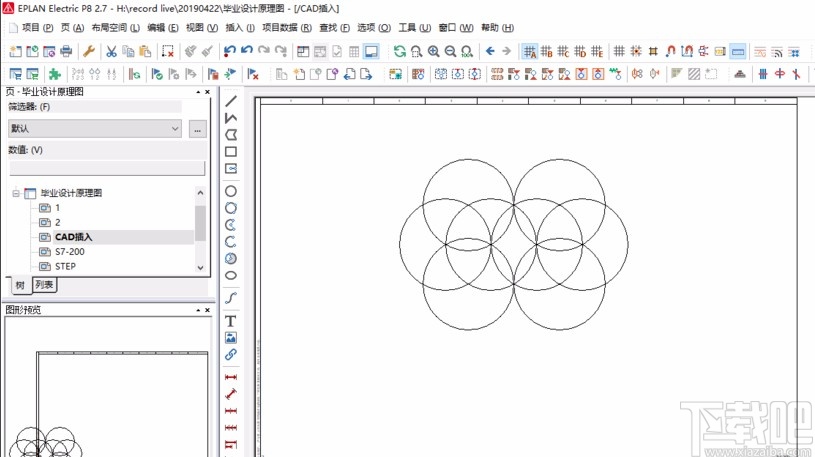Open the 筛选器 filter dropdown
The height and width of the screenshot is (457, 815).
pos(95,128)
